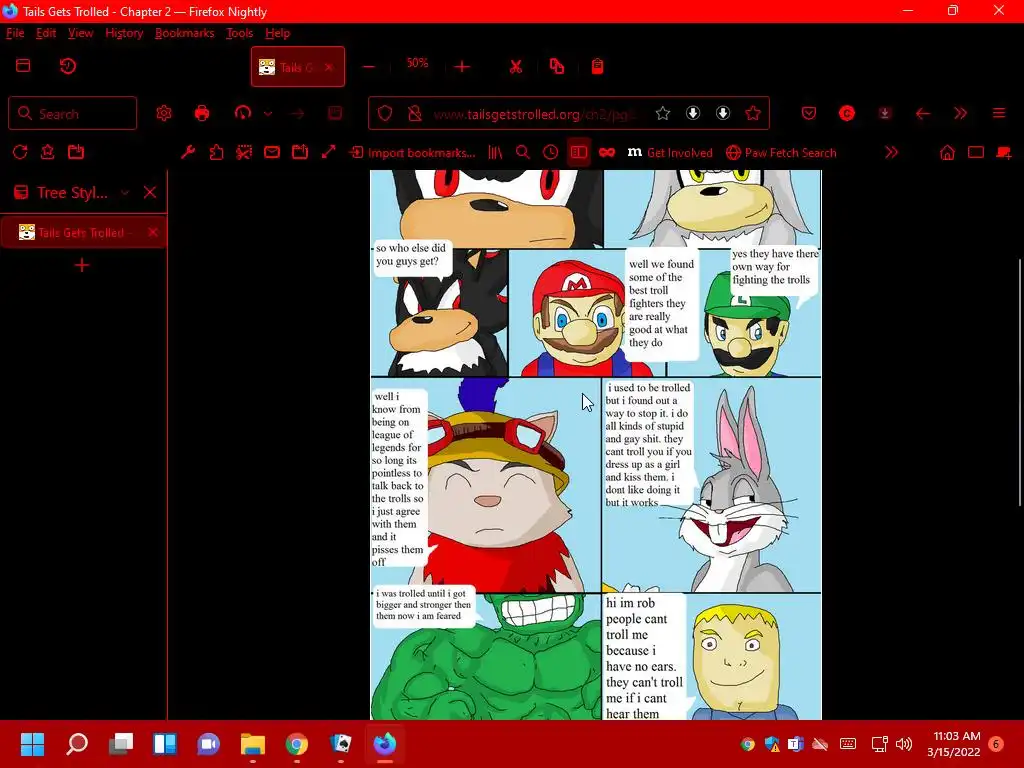Expand the Tree Style Tab sidebar switcher
The height and width of the screenshot is (768, 1024).
pos(125,193)
